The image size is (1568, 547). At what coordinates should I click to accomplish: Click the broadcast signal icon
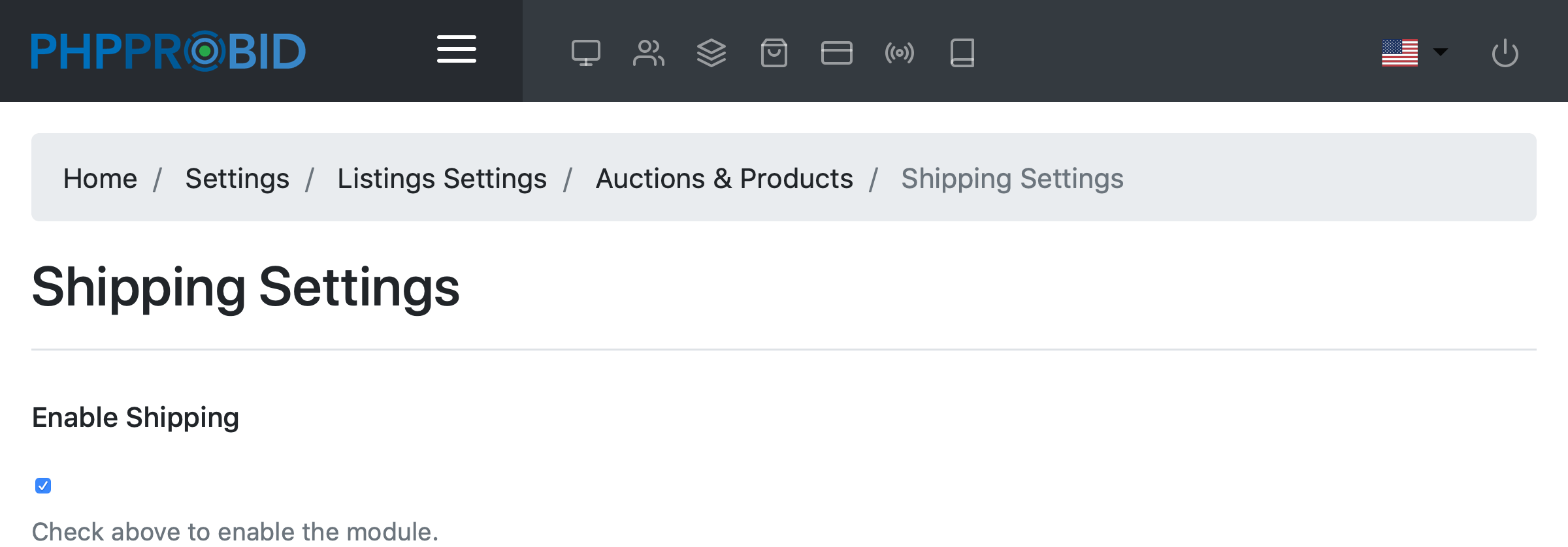click(899, 53)
